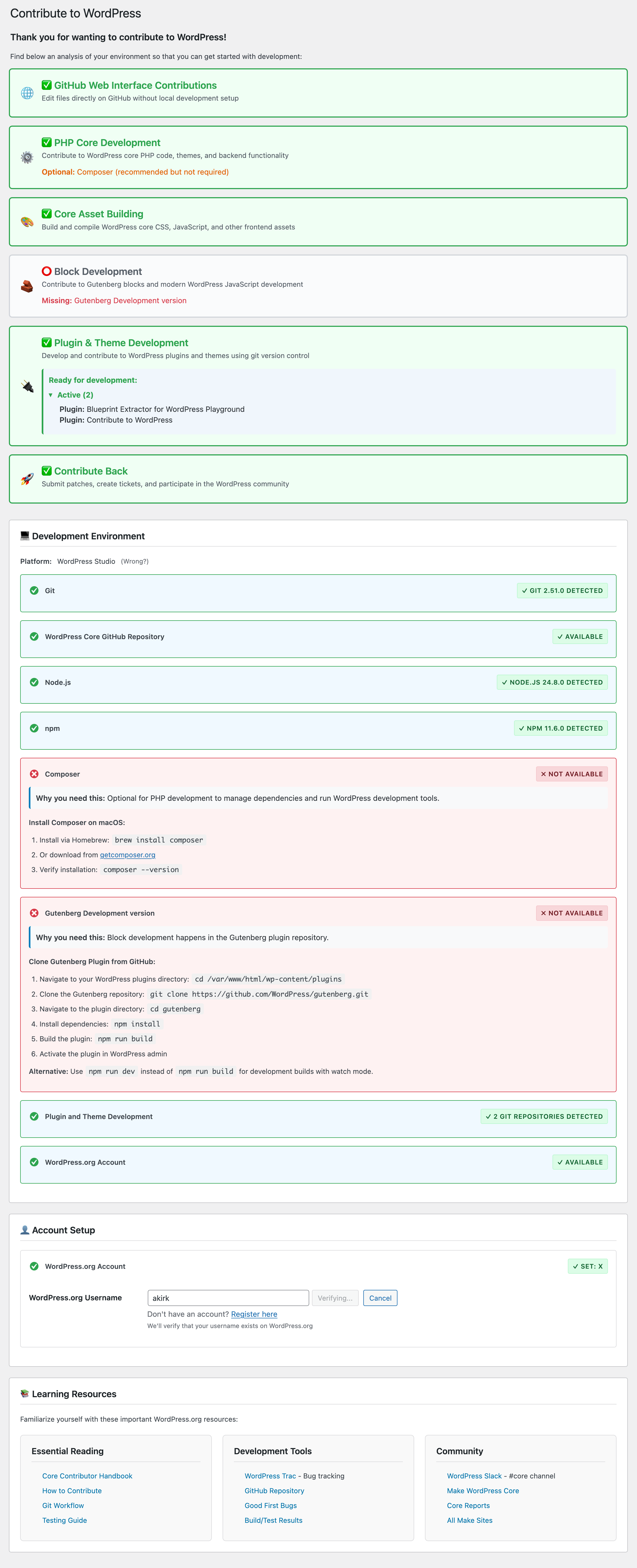Viewport: 637px width, 1568px height.
Task: Open the Build/Test Results link
Action: coord(273,1521)
